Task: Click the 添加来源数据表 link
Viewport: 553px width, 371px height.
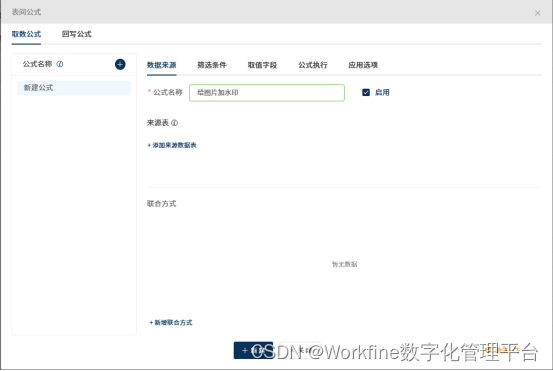Action: [x=172, y=145]
